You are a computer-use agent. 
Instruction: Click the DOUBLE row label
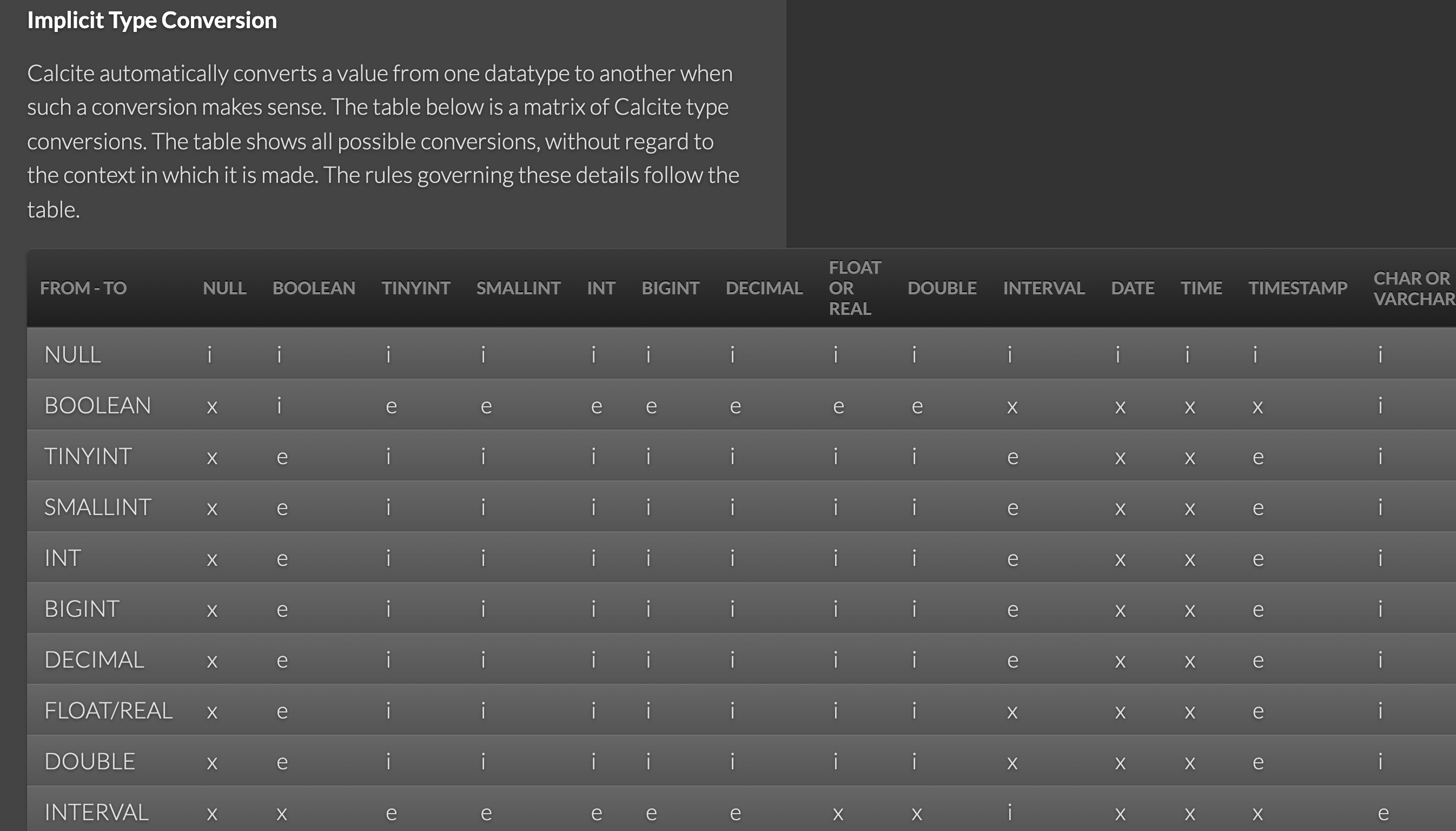point(90,761)
